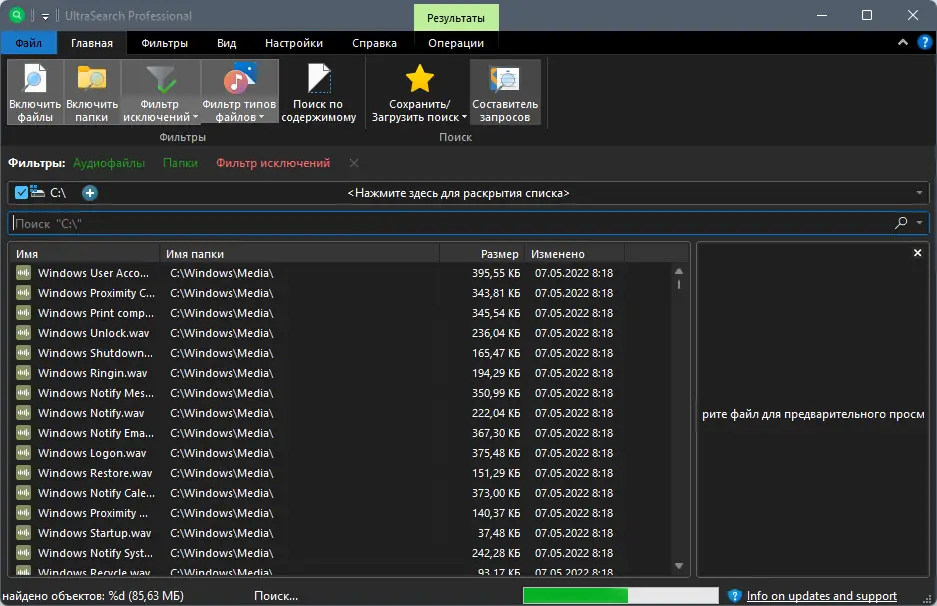Viewport: 937px width, 606px height.
Task: Switch to the Фильтры ribbon tab
Action: click(x=164, y=43)
